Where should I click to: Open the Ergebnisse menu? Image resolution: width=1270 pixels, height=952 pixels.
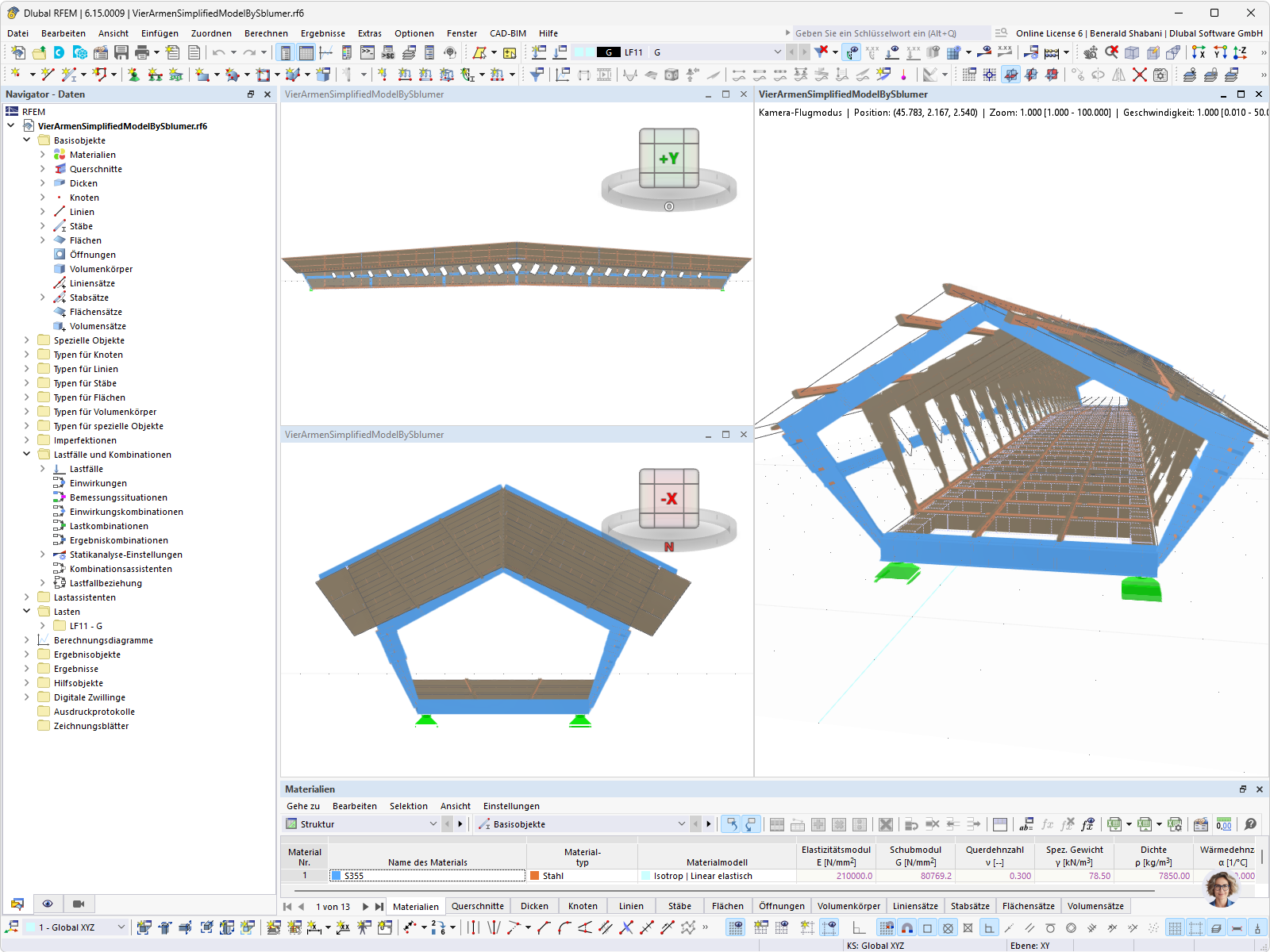322,33
